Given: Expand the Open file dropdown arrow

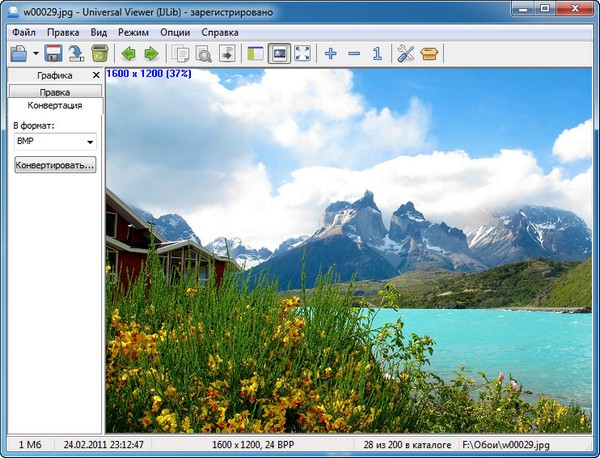Looking at the screenshot, I should pyautogui.click(x=36, y=54).
